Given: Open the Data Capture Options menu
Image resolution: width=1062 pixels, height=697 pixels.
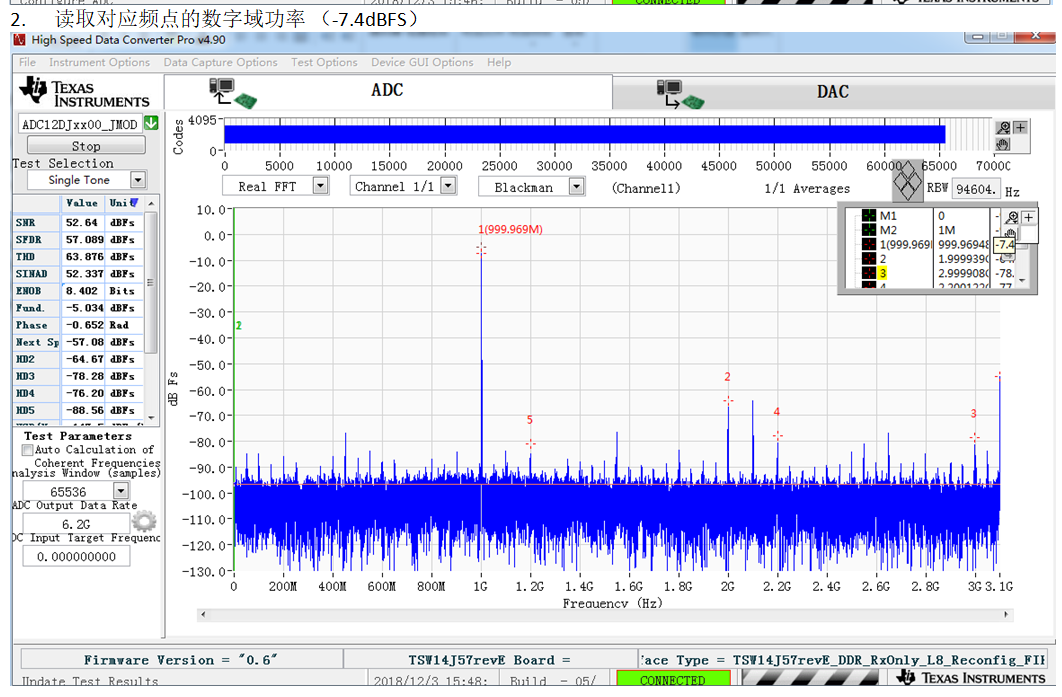Looking at the screenshot, I should tap(221, 62).
